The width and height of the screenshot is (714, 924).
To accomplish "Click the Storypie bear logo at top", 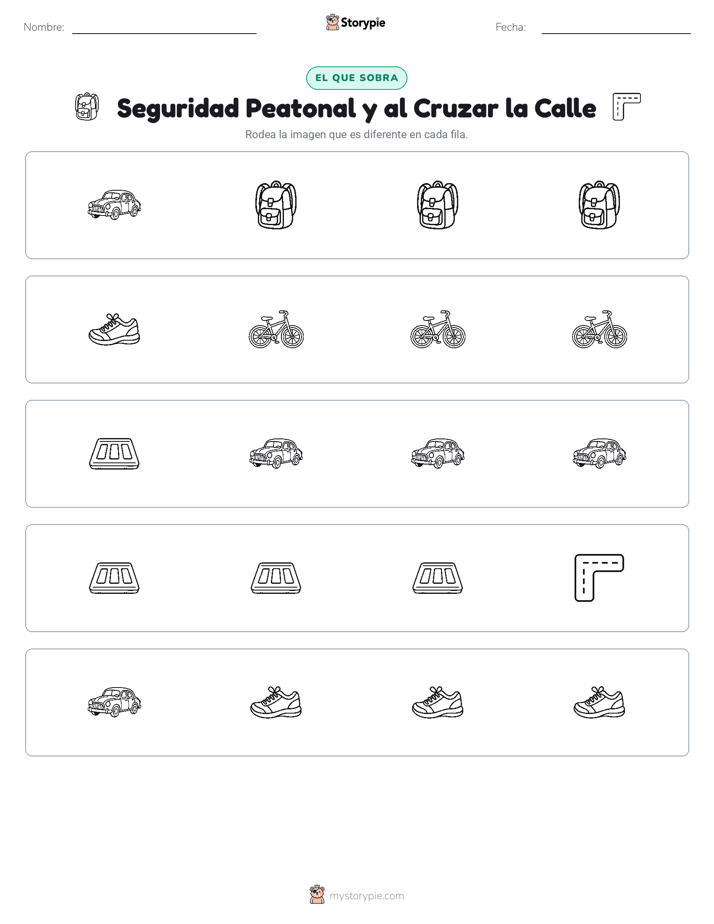I will tap(332, 22).
